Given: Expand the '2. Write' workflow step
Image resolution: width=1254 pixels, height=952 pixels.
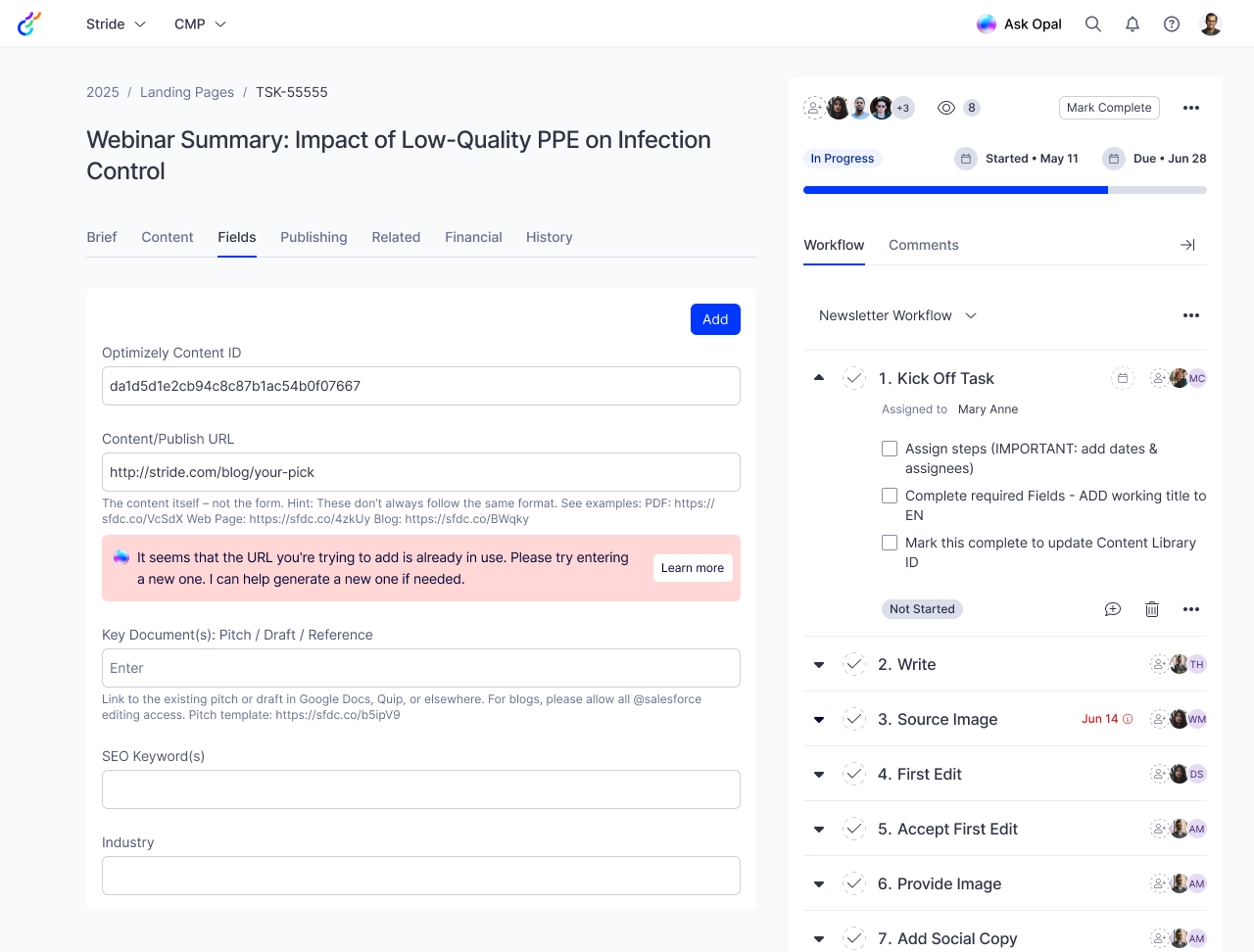Looking at the screenshot, I should [x=819, y=665].
